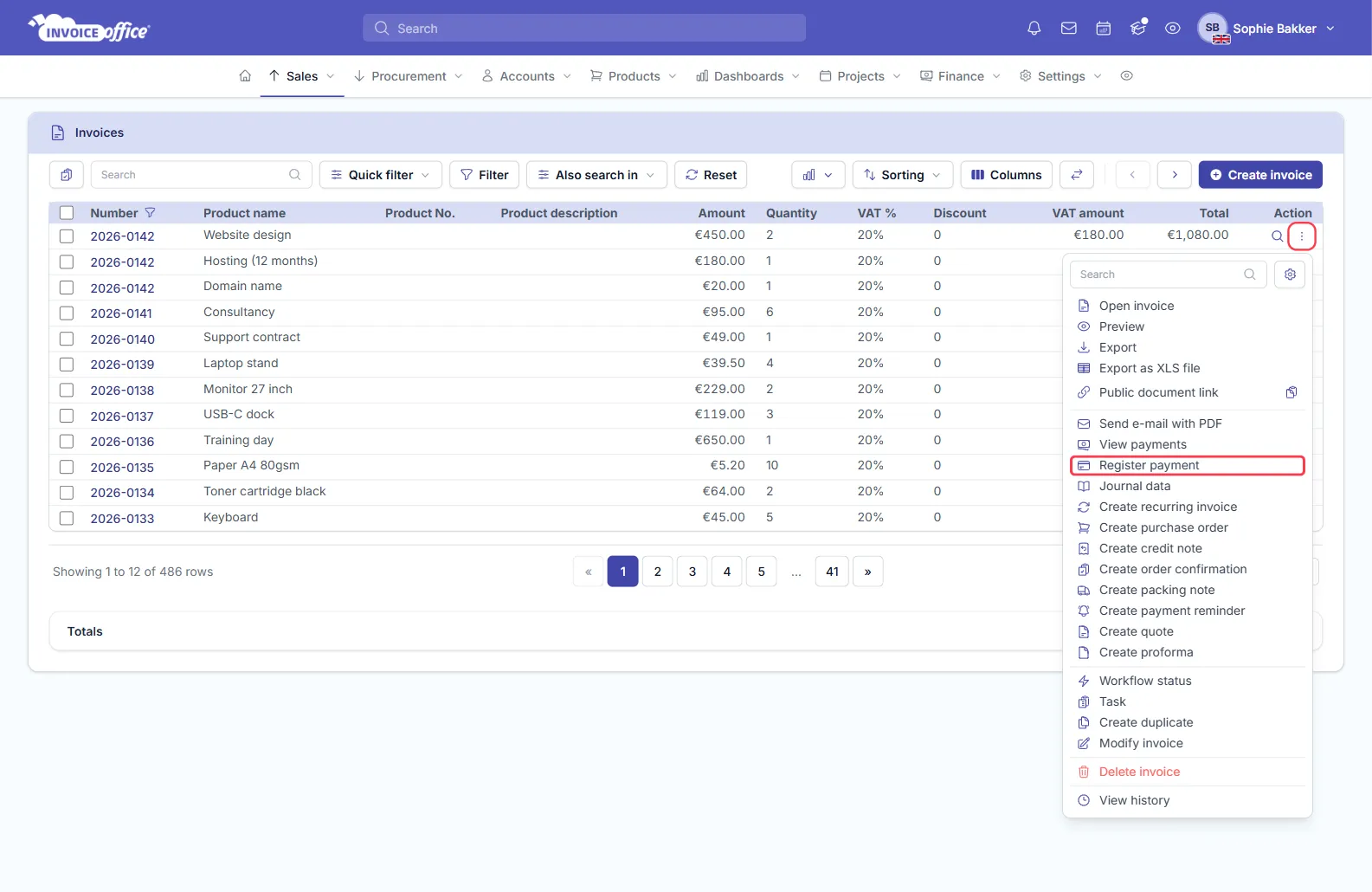
Task: Open the Also search in dropdown
Action: point(596,175)
